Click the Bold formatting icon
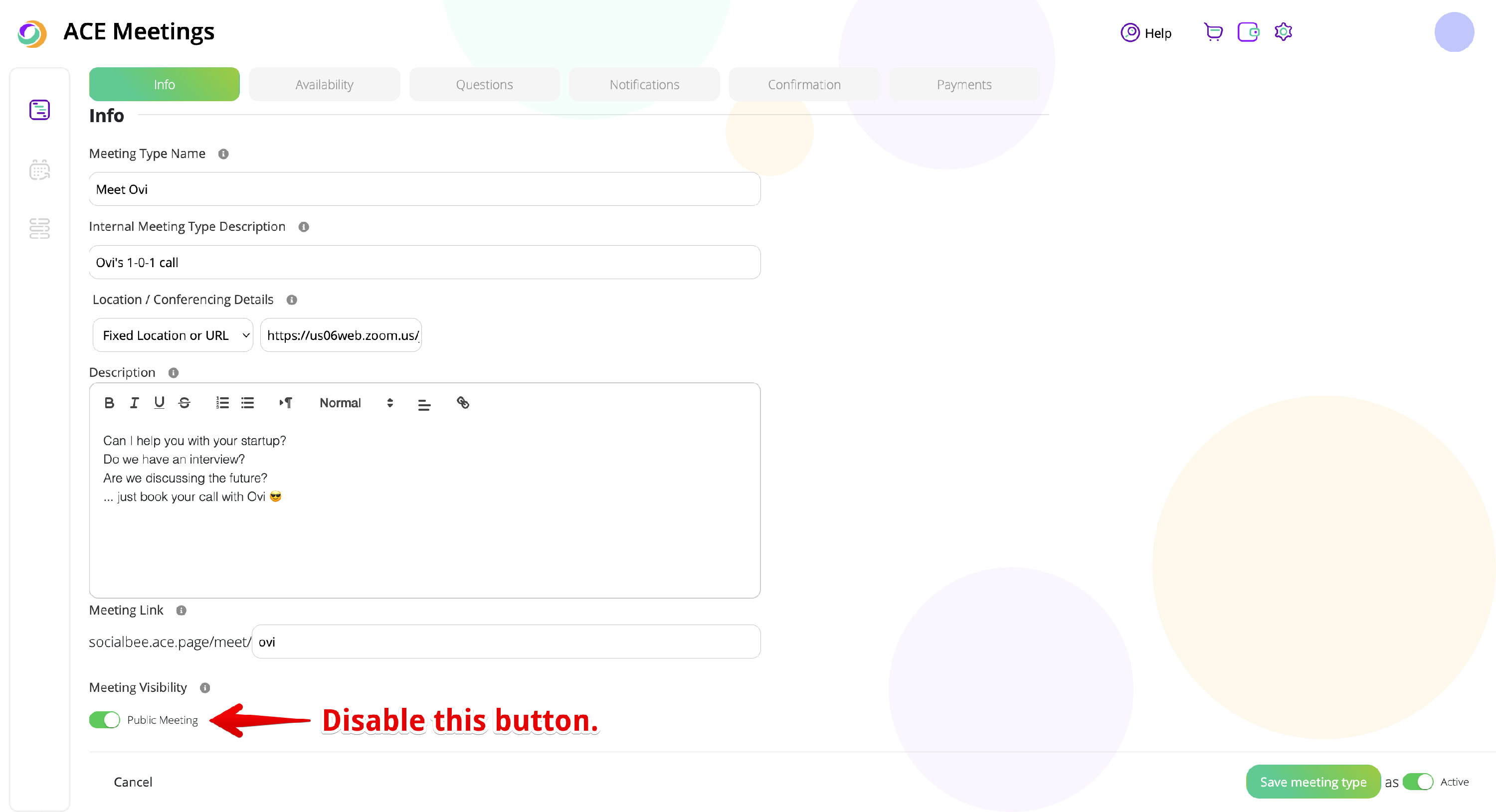Viewport: 1496px width, 812px height. point(109,403)
